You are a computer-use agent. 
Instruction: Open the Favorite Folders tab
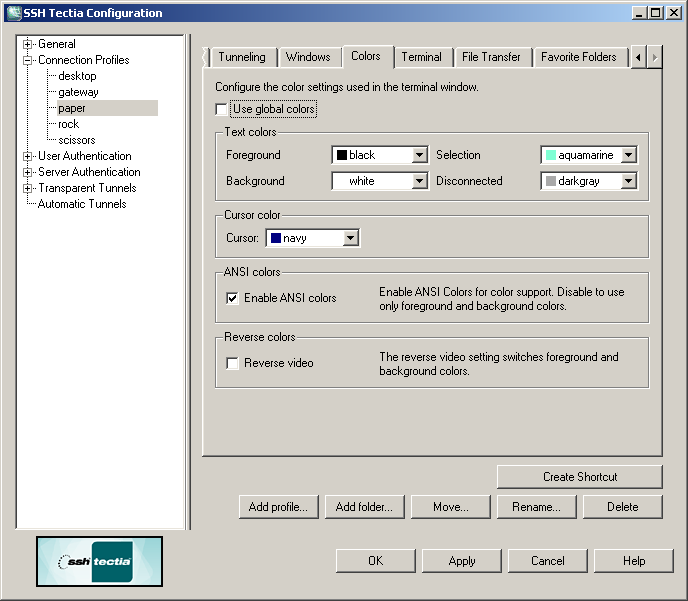click(x=578, y=57)
